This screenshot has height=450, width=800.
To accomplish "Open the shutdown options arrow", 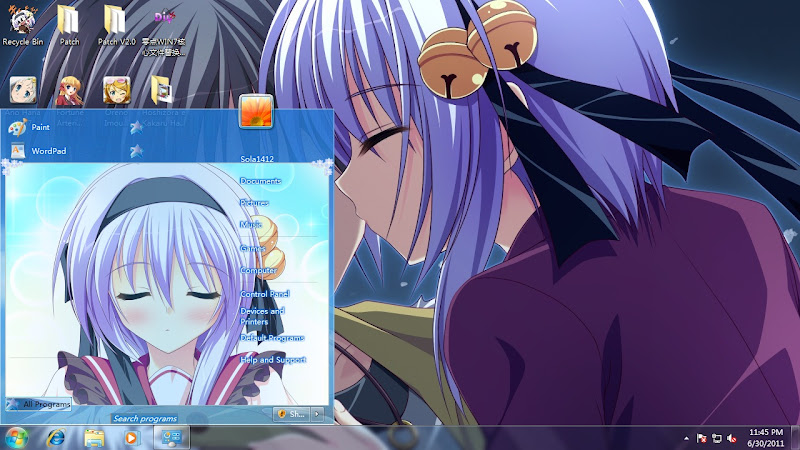I will coord(317,414).
